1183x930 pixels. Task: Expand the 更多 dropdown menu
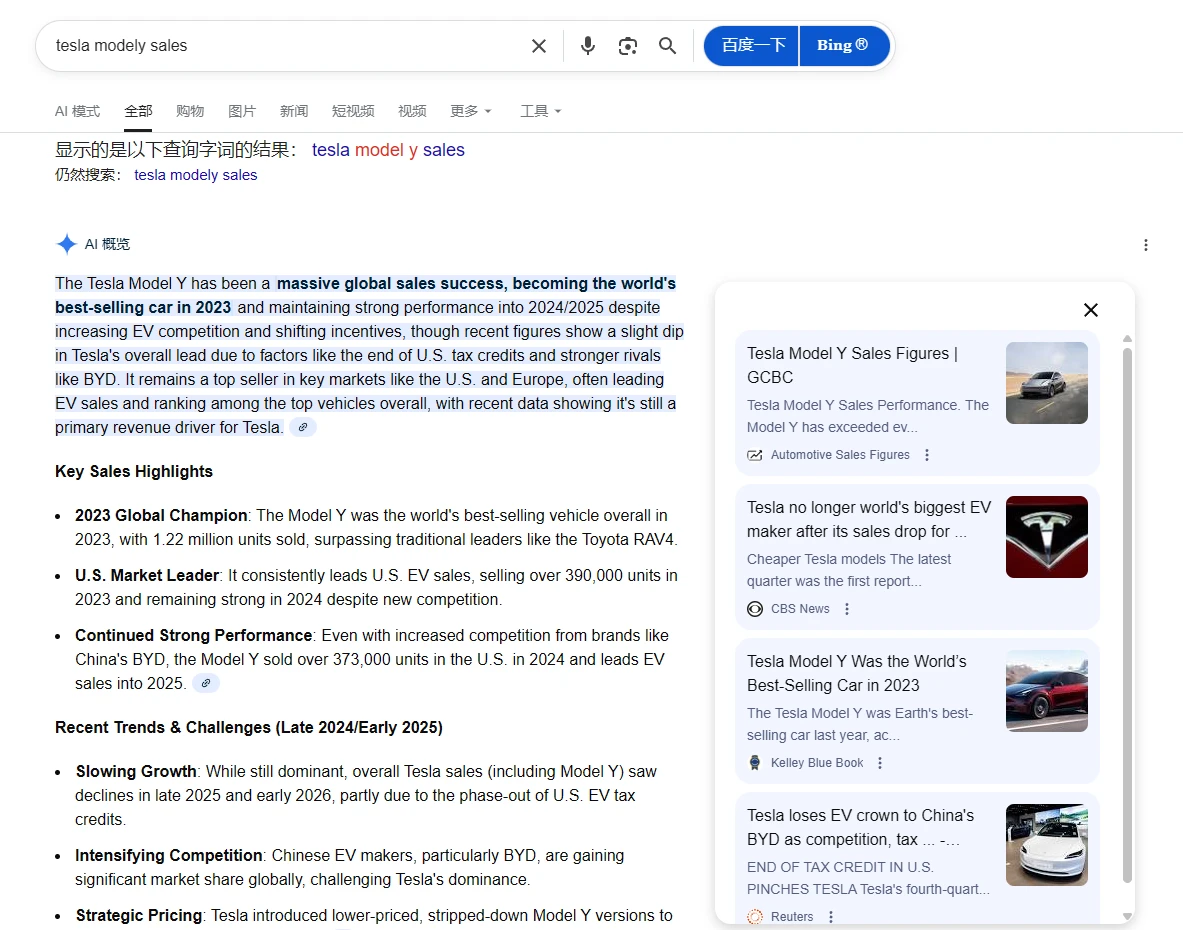point(470,111)
